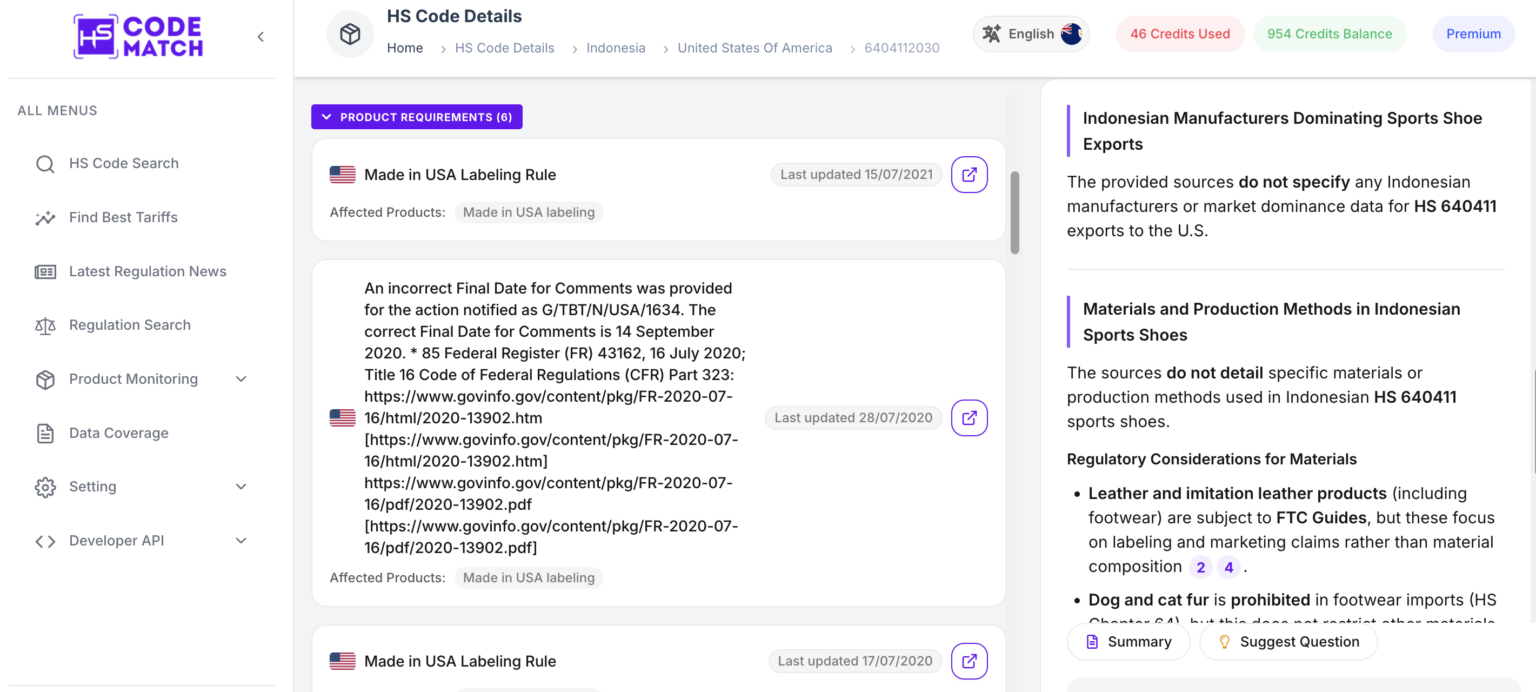The height and width of the screenshot is (692, 1536).
Task: Expand the Developer API submenu
Action: 240,541
